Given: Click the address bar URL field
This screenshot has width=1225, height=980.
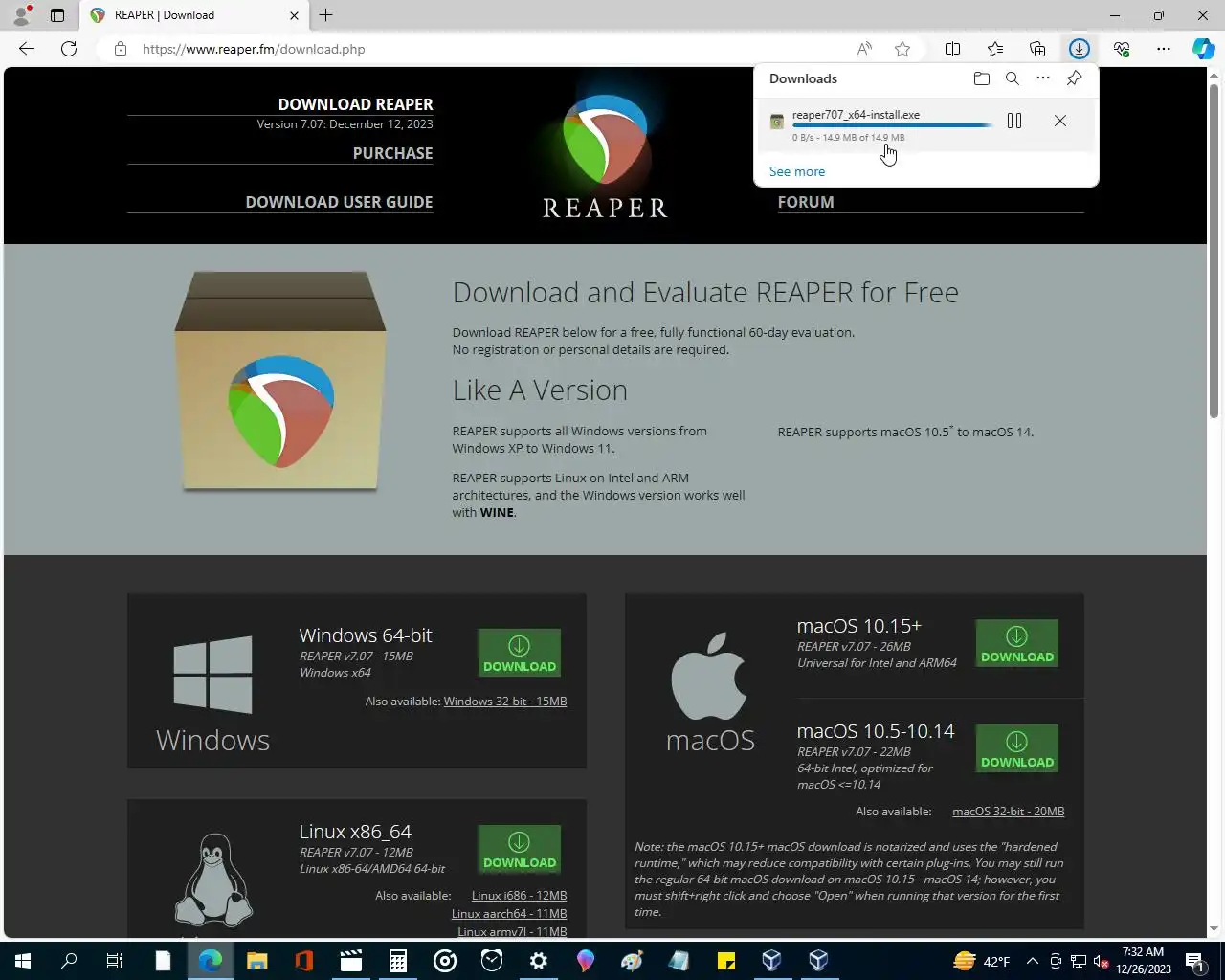Looking at the screenshot, I should point(488,49).
